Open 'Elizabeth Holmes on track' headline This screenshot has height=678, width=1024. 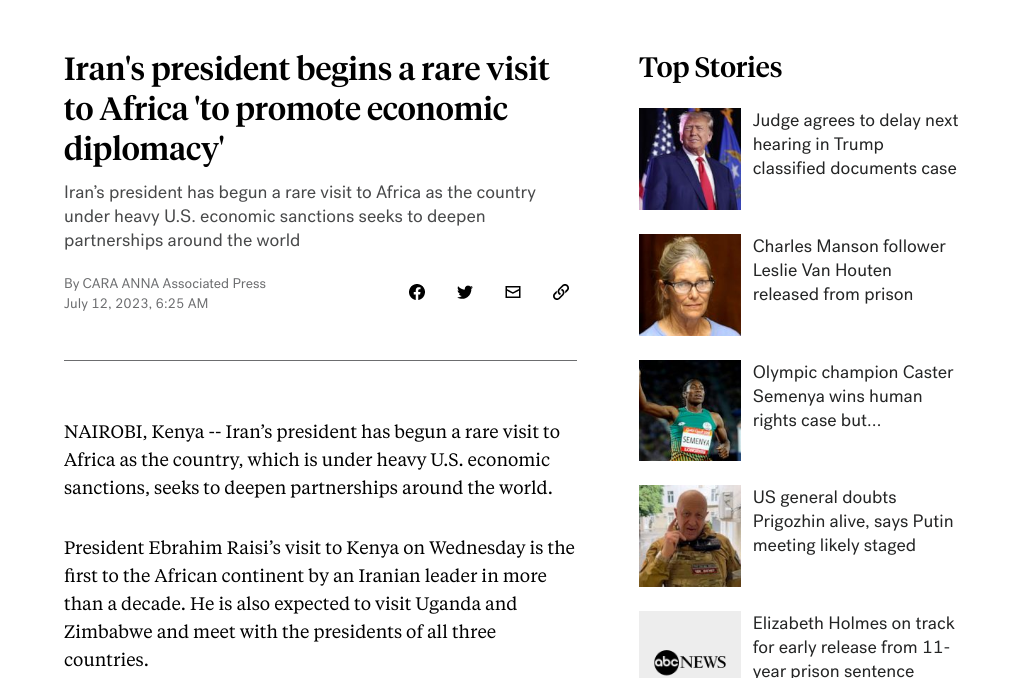853,646
